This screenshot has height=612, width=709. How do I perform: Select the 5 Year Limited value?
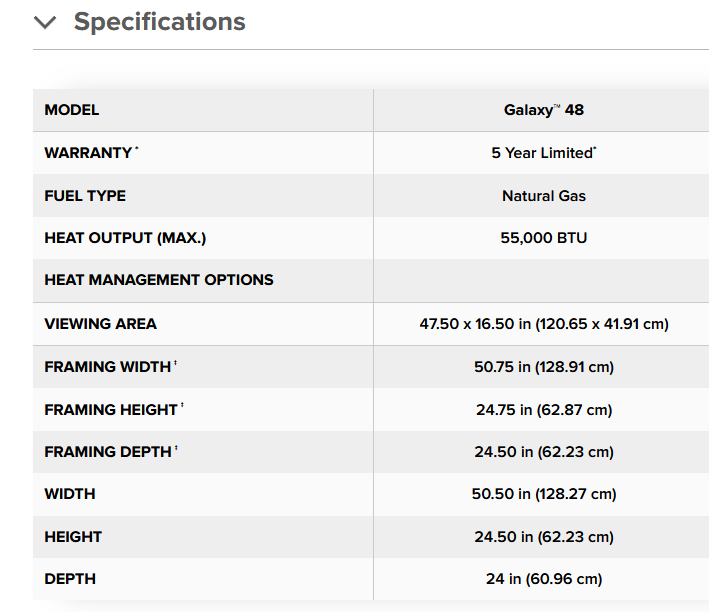point(544,152)
